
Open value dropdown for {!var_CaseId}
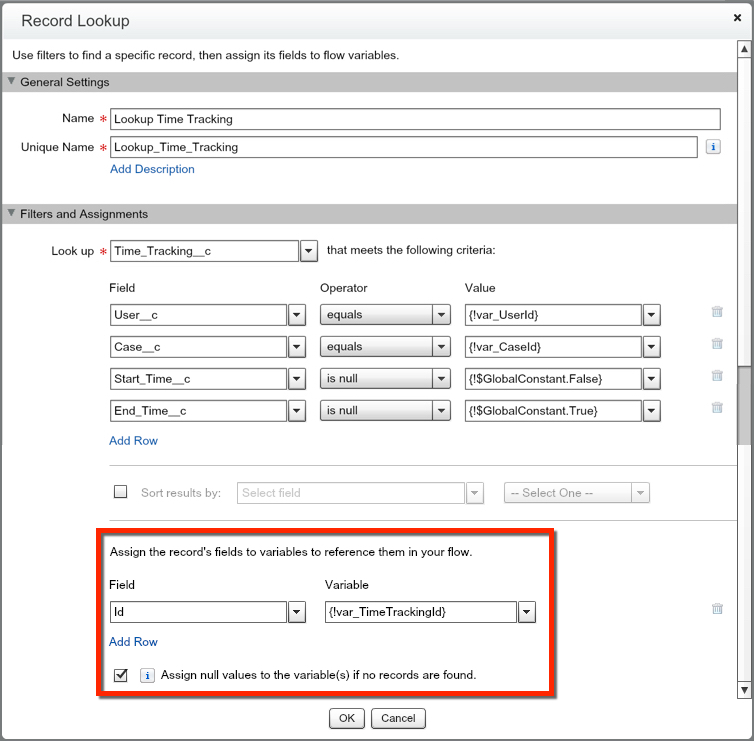(652, 347)
